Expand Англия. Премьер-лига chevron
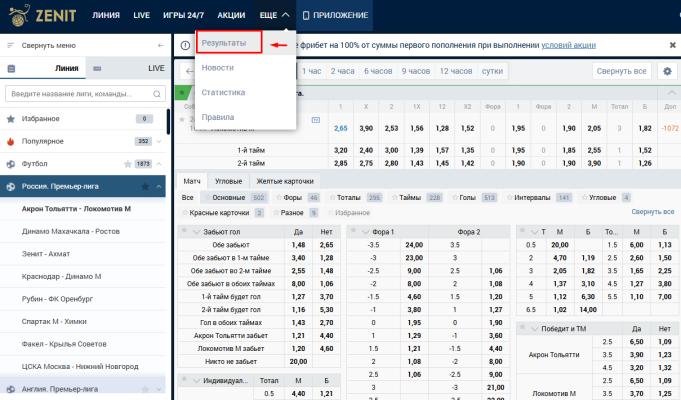Screen dimensions: 681x400 (159, 390)
